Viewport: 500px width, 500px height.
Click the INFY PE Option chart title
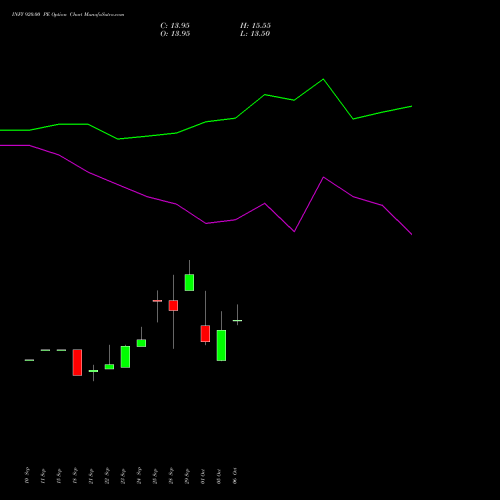pos(68,15)
